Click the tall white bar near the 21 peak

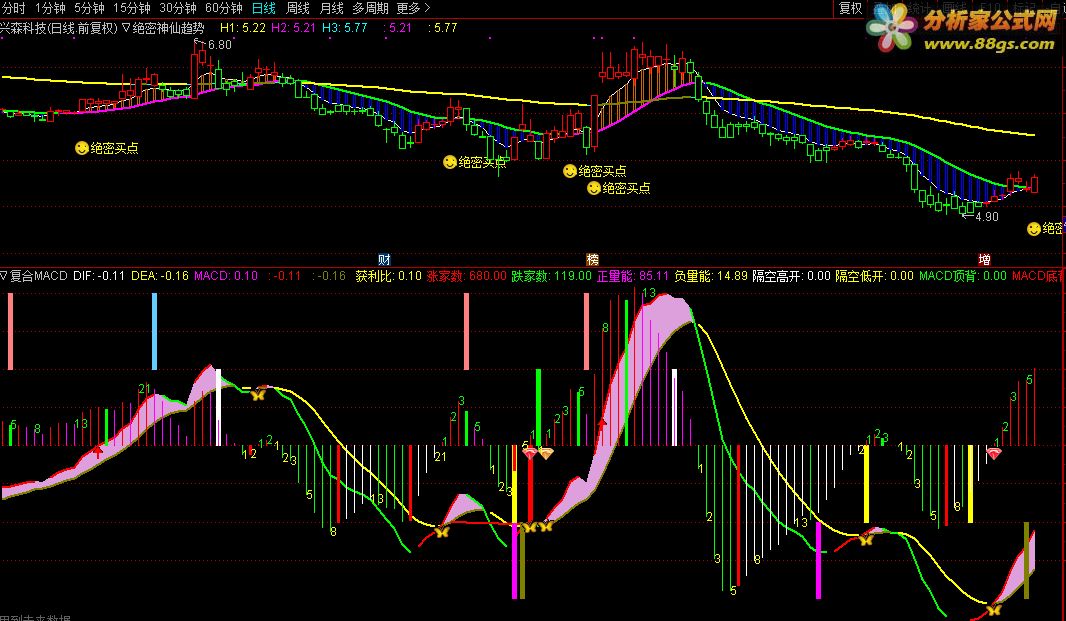[218, 407]
